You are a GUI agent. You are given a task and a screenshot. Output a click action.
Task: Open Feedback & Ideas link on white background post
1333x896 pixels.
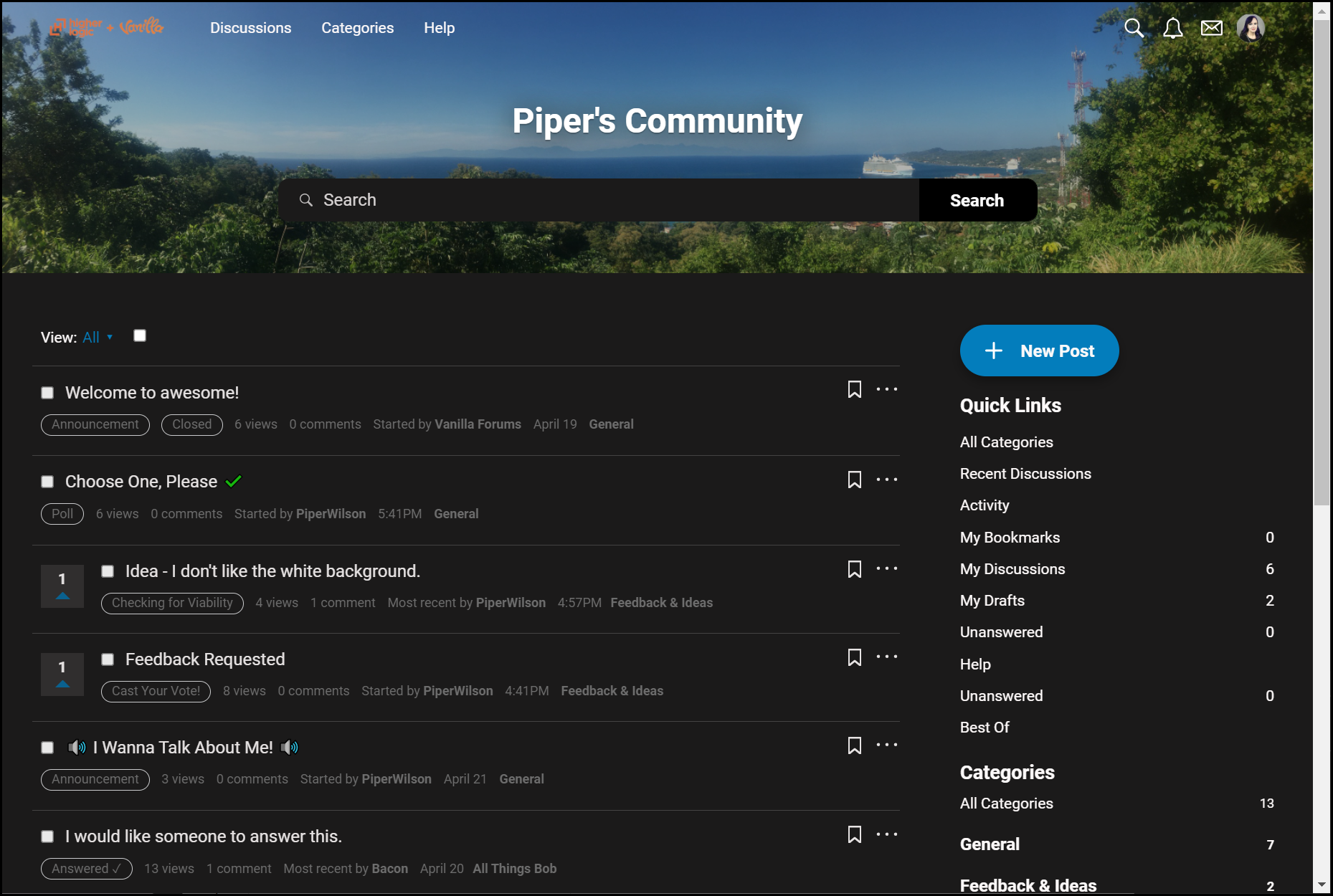pyautogui.click(x=661, y=603)
